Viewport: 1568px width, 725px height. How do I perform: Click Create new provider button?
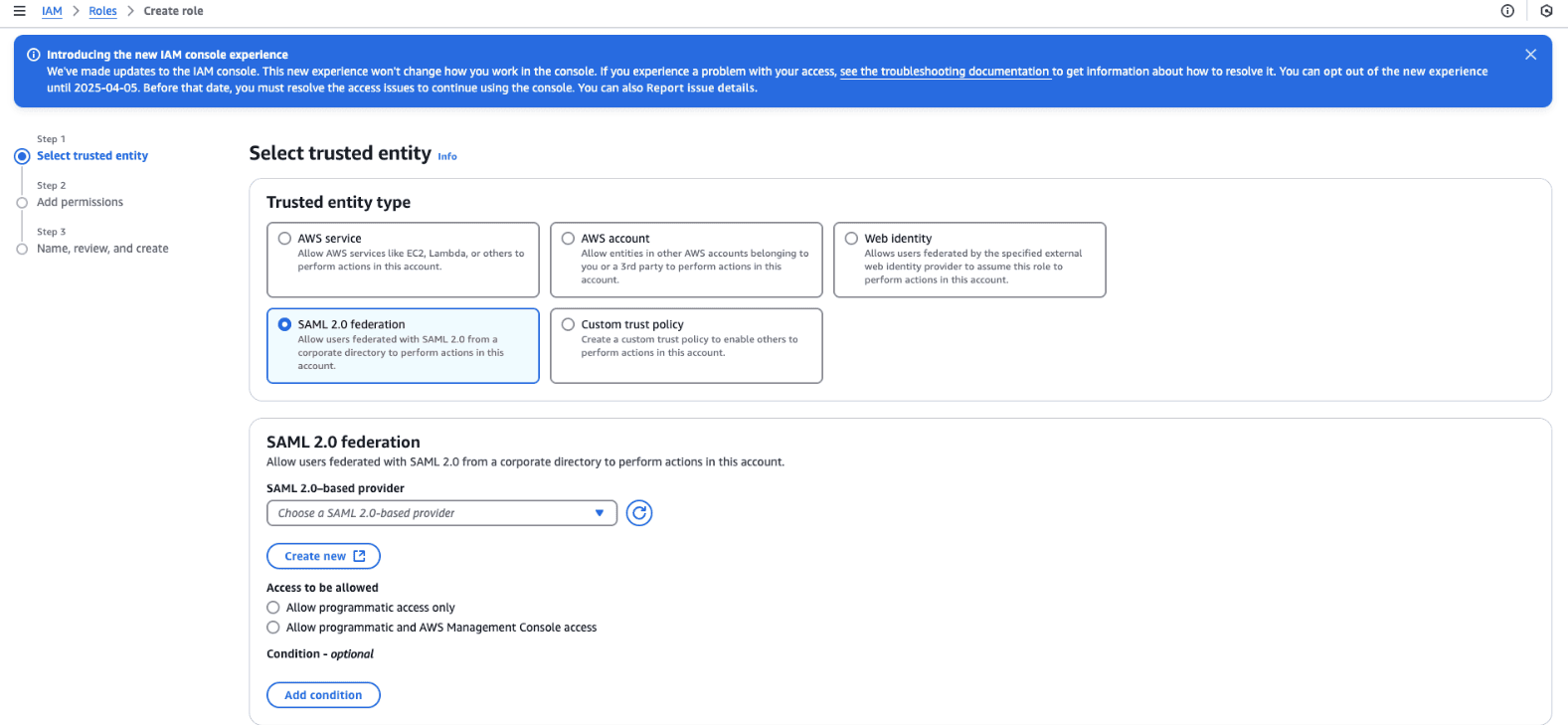[323, 556]
